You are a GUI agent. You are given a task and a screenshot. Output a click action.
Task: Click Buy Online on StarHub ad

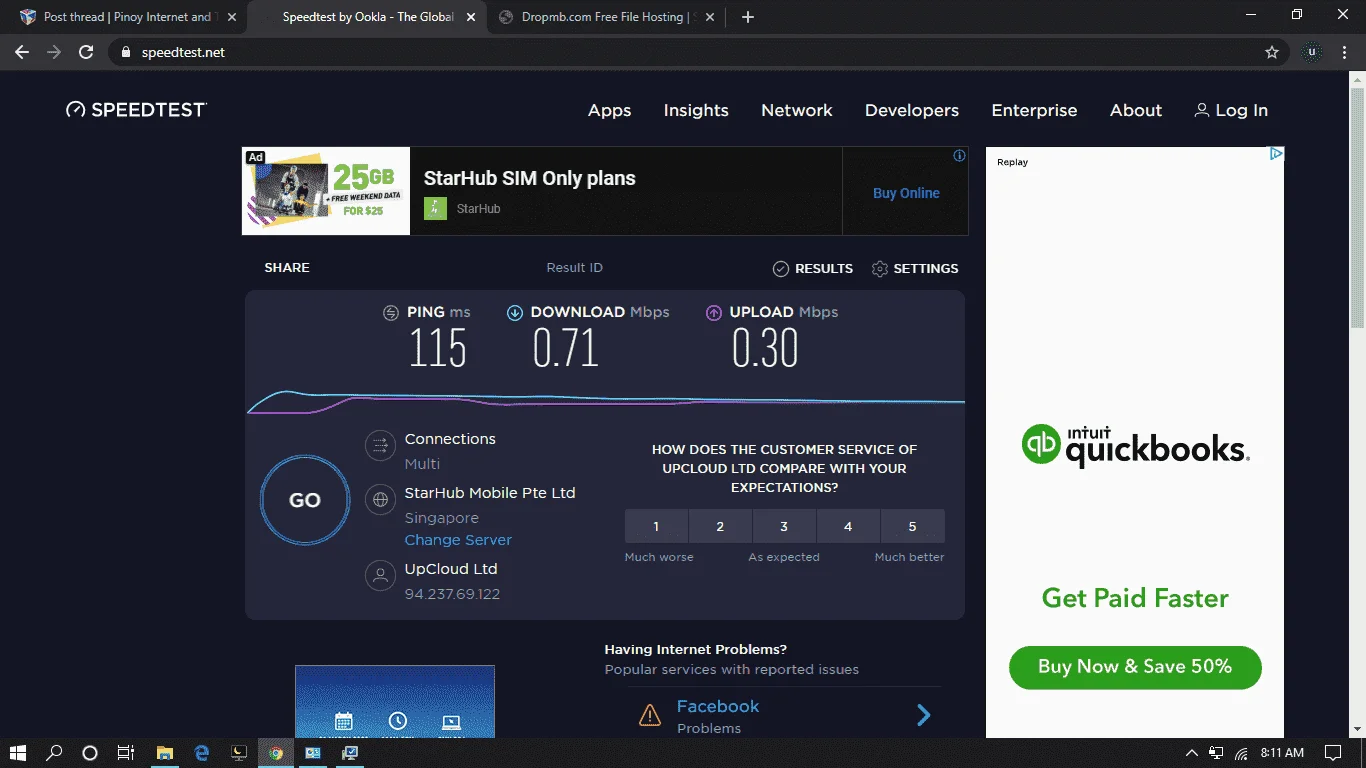[906, 193]
